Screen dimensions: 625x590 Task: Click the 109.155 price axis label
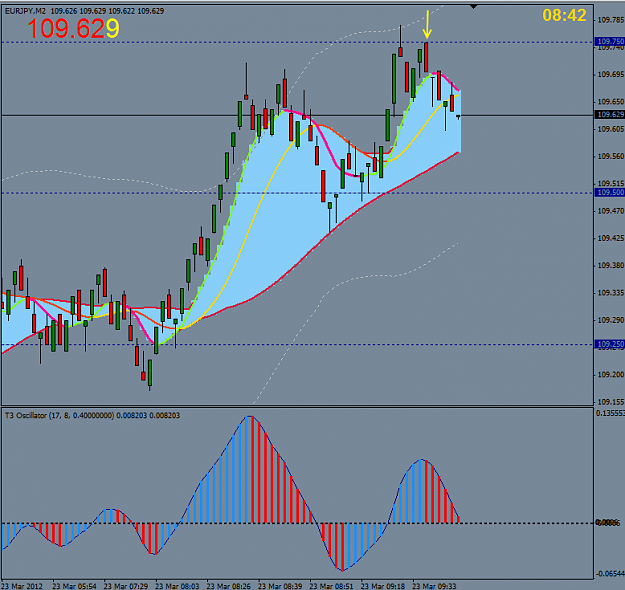(611, 402)
